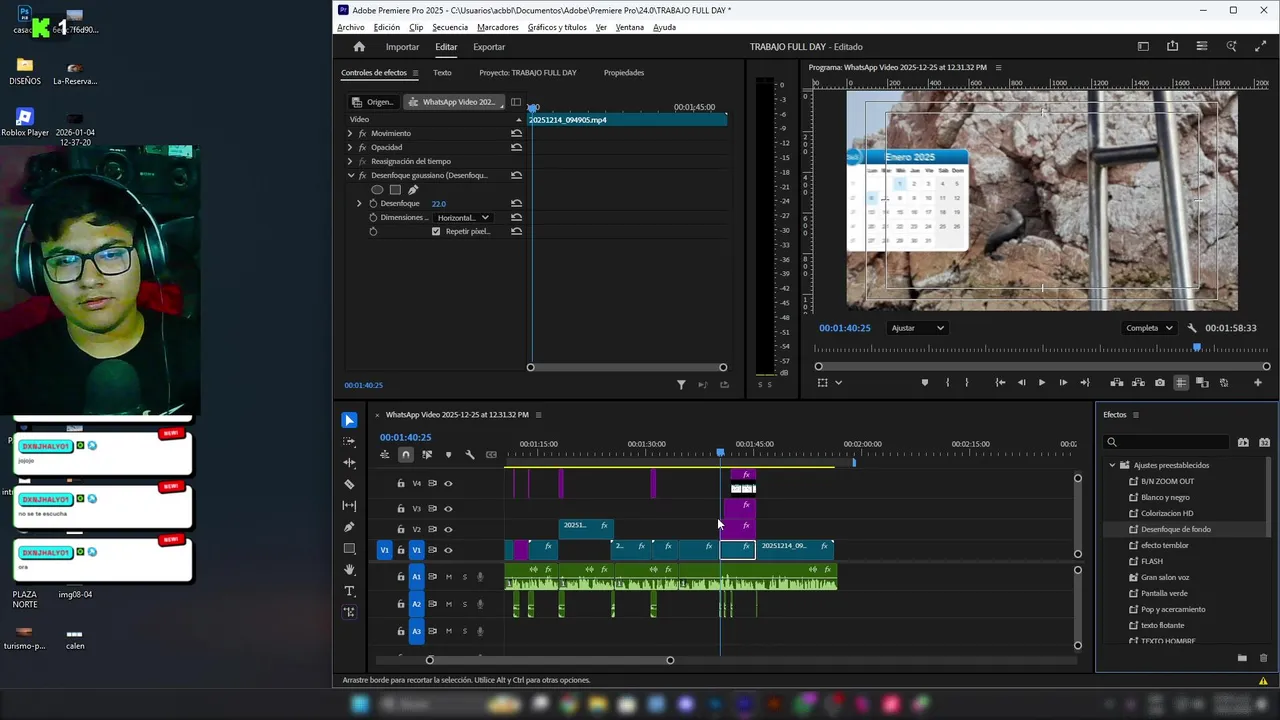Open the Archivo menu
This screenshot has width=1280, height=720.
tap(351, 27)
